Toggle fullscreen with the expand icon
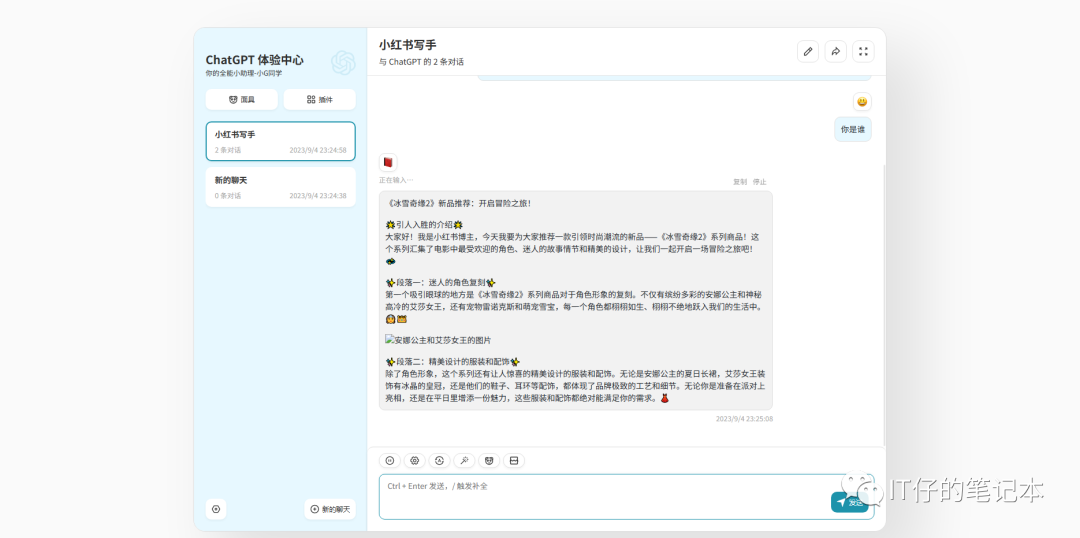Screen dimensions: 1080x538 point(864,52)
